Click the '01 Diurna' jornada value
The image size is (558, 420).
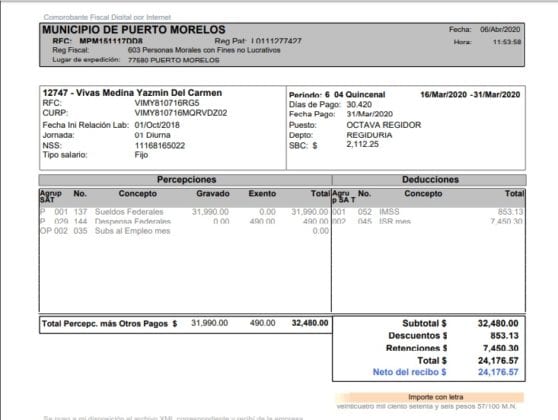(152, 135)
